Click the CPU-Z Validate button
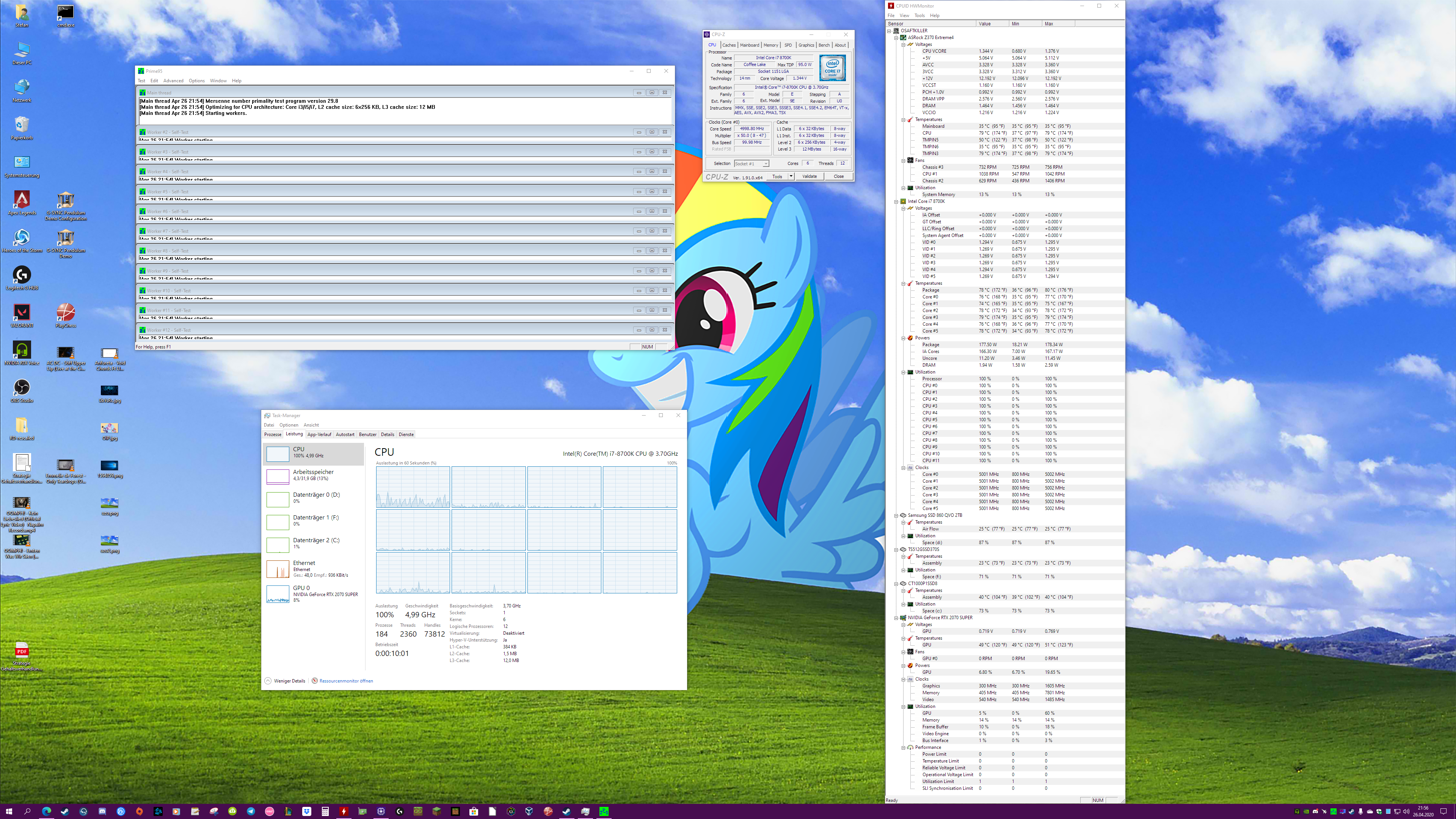Screen dimensions: 1456x819 coord(810,176)
